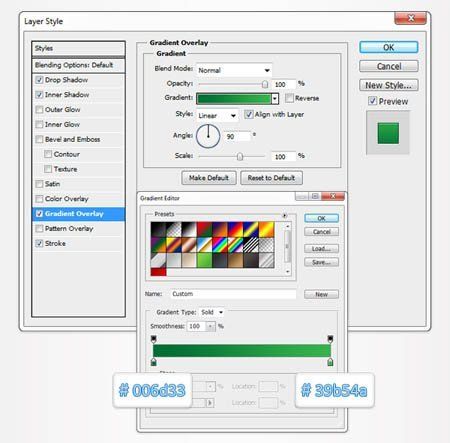Click the Opacity slider handle
Image resolution: width=450 pixels, height=443 pixels.
pyautogui.click(x=265, y=84)
